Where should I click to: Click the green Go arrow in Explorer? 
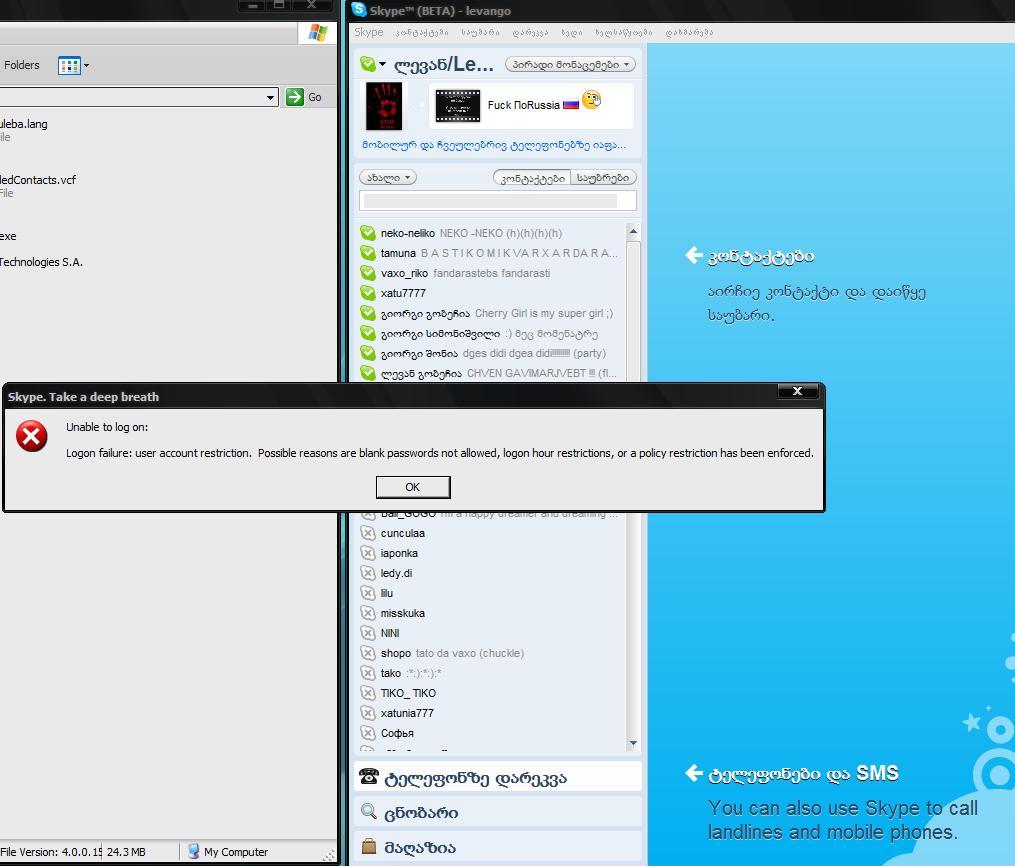tap(295, 96)
